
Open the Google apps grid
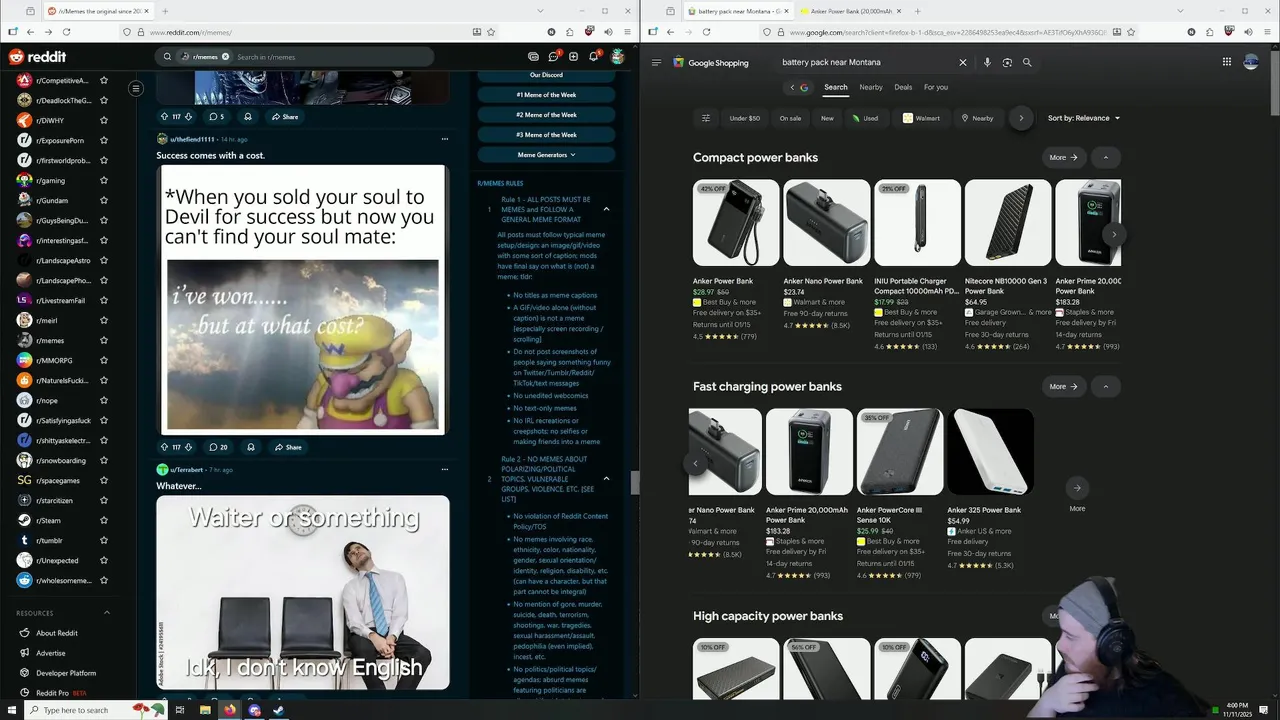tap(1227, 62)
